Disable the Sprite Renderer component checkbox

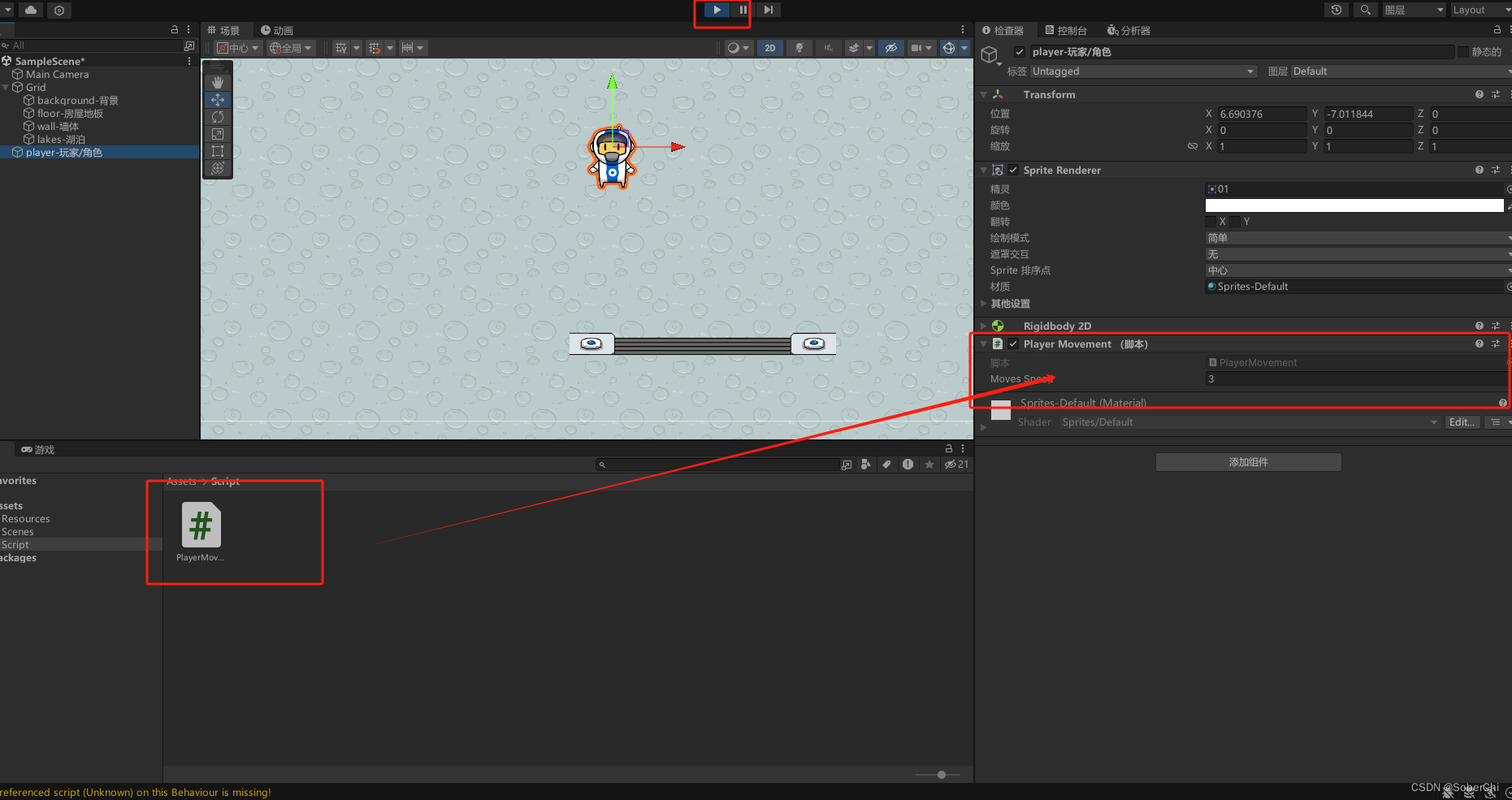click(x=1013, y=170)
